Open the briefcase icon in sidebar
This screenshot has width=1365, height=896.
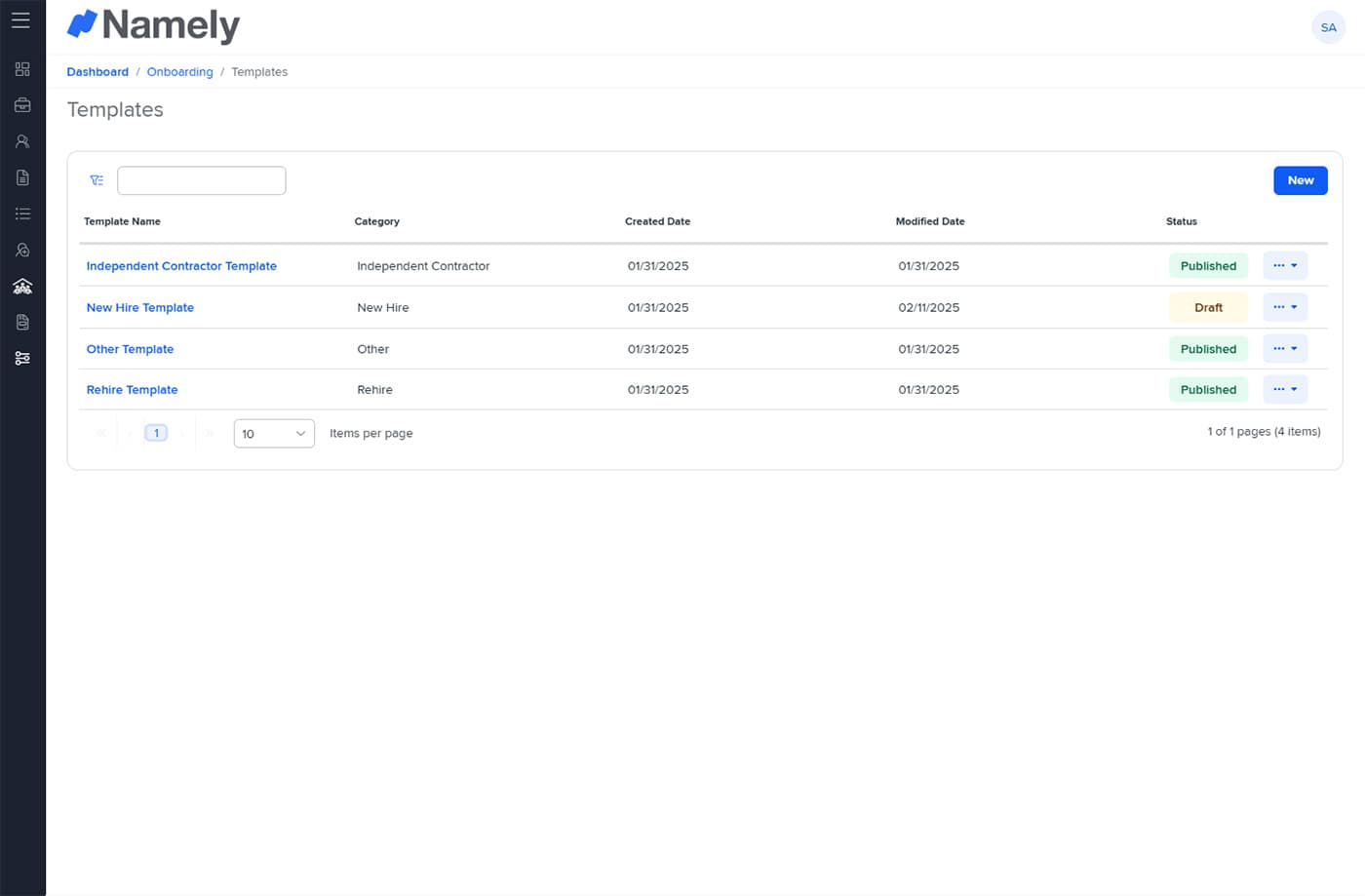tap(22, 105)
